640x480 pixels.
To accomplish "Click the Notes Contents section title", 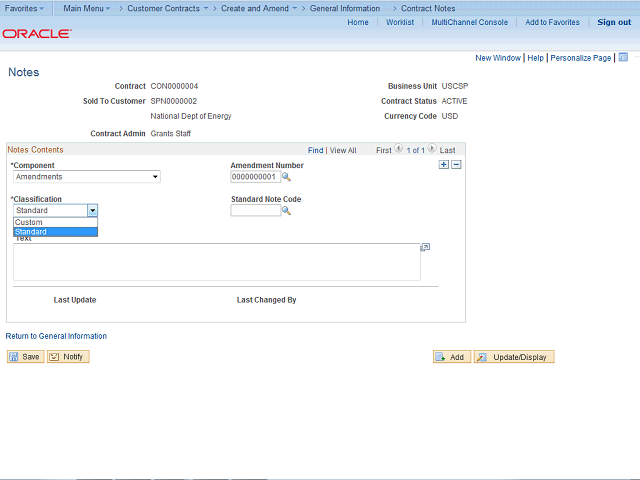I will point(36,150).
